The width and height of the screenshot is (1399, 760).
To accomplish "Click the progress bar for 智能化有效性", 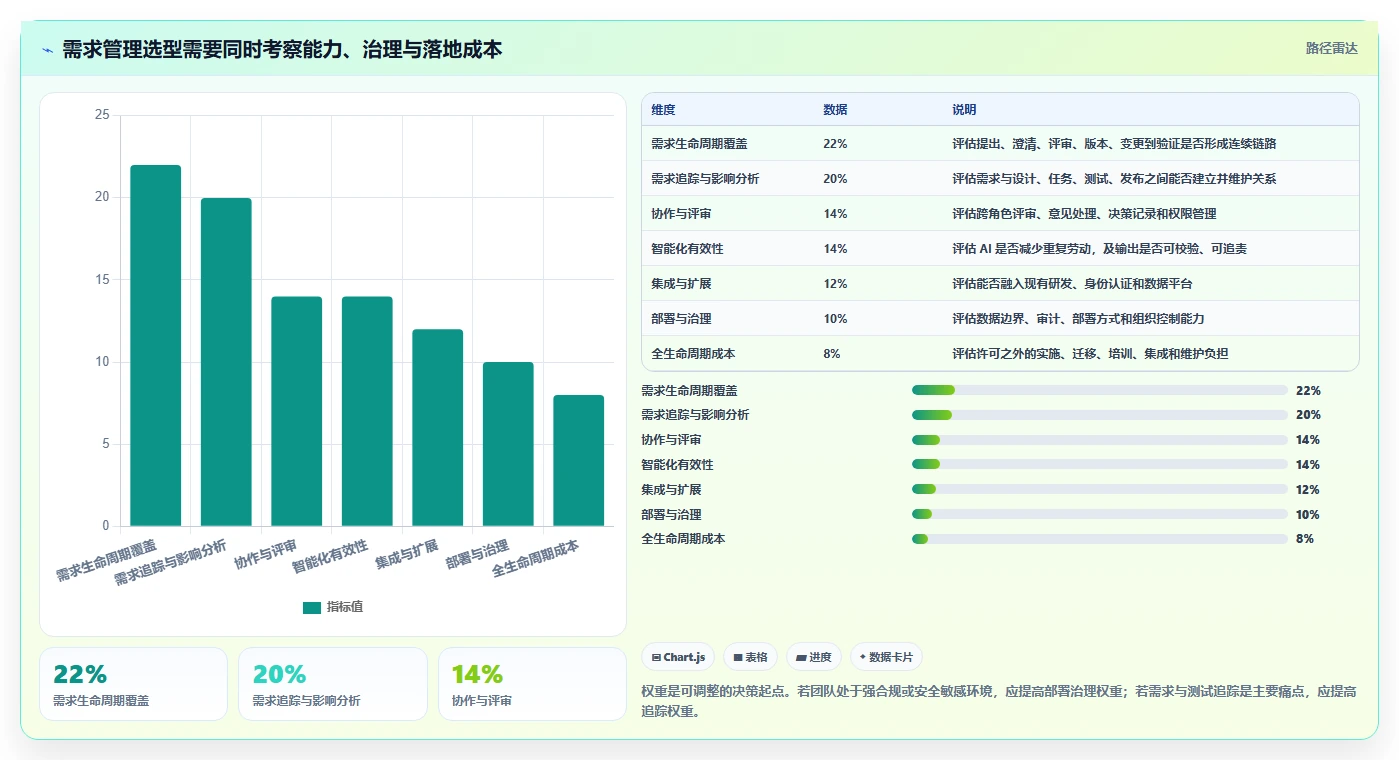I will click(x=1100, y=464).
